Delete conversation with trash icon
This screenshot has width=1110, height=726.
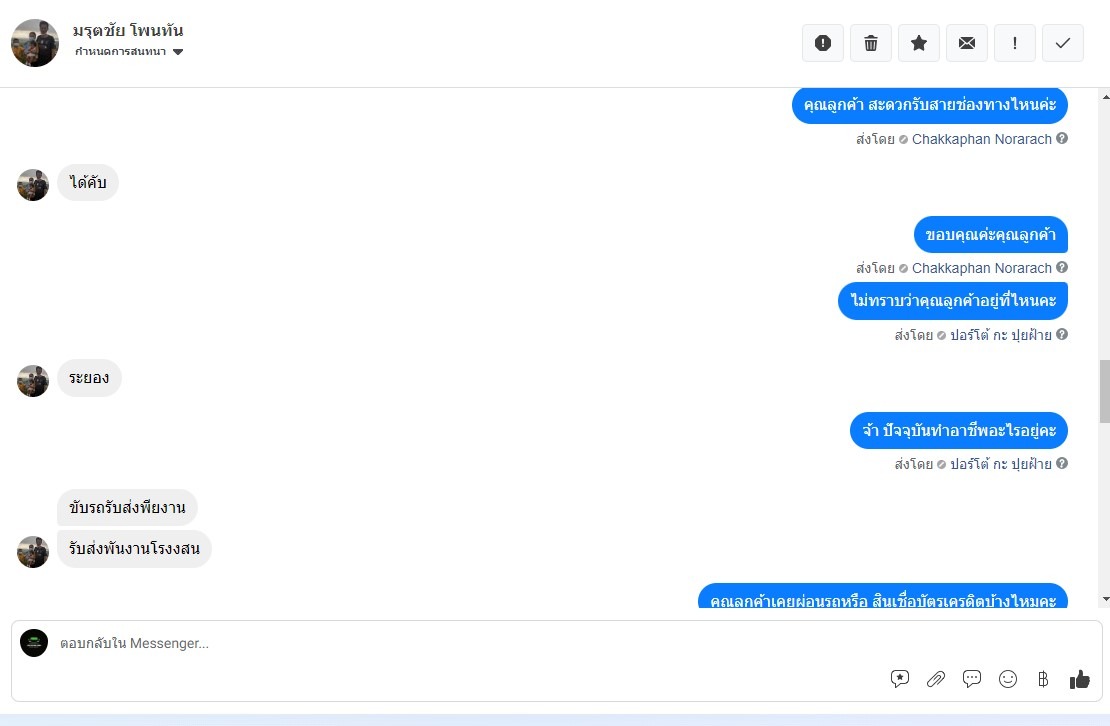click(x=871, y=43)
